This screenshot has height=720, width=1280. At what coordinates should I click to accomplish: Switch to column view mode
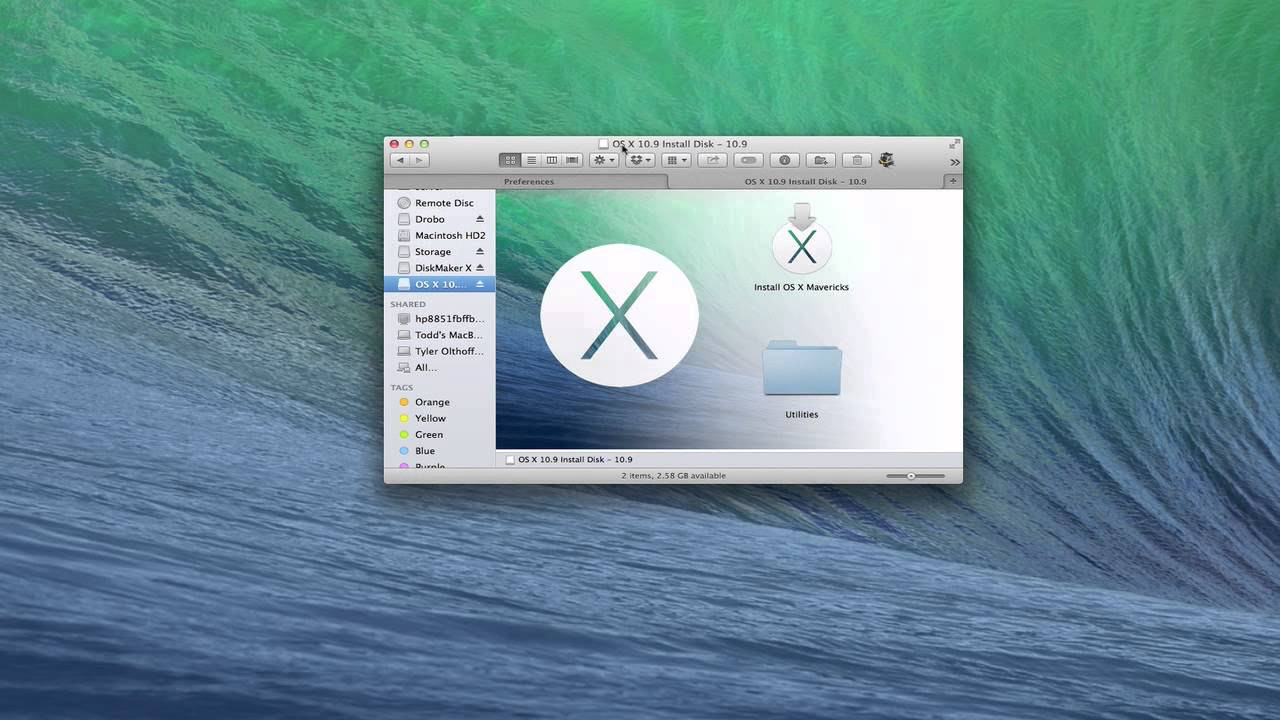[x=551, y=160]
